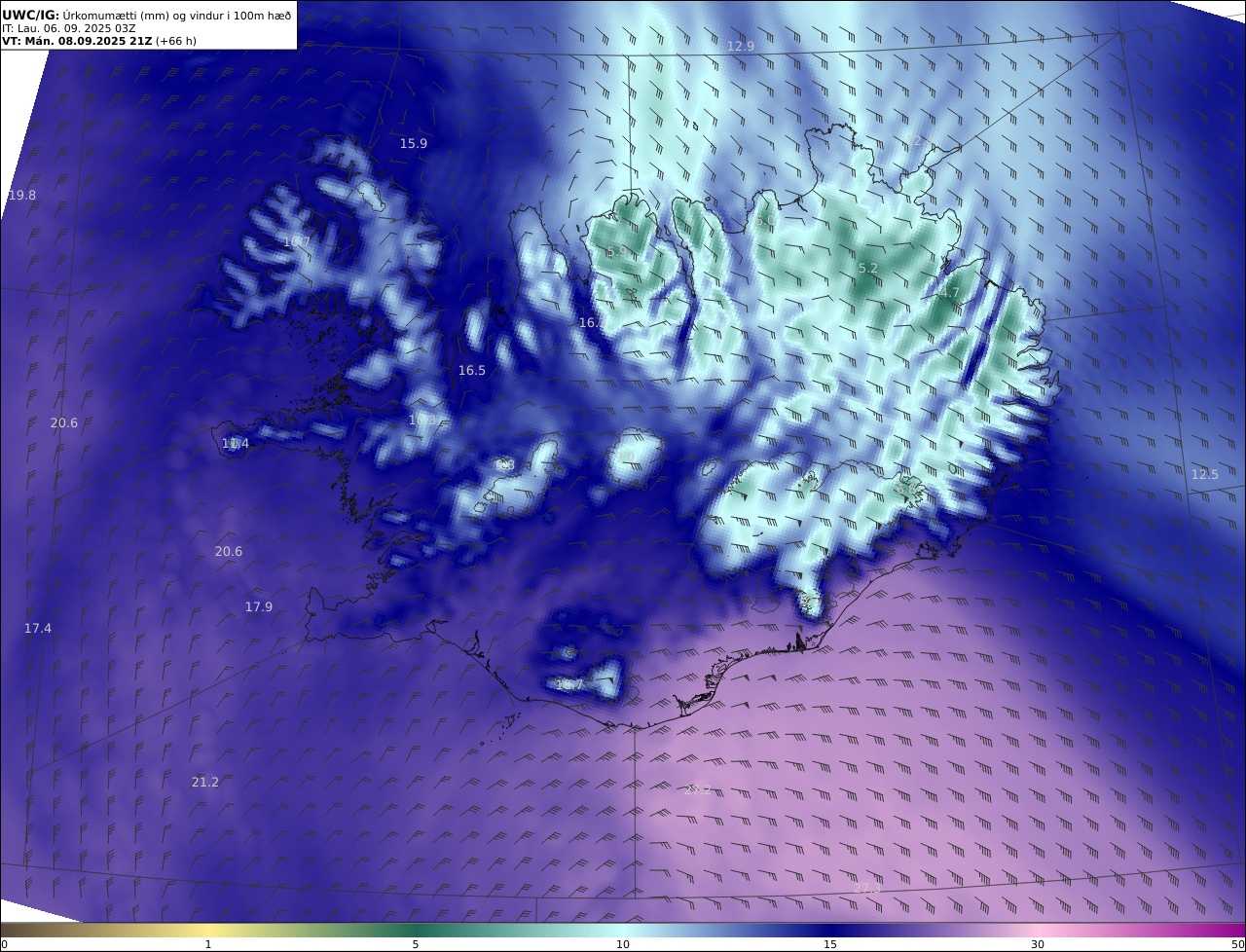Viewport: 1246px width, 952px height.
Task: Pick the 5.2 value label
Action: point(868,268)
